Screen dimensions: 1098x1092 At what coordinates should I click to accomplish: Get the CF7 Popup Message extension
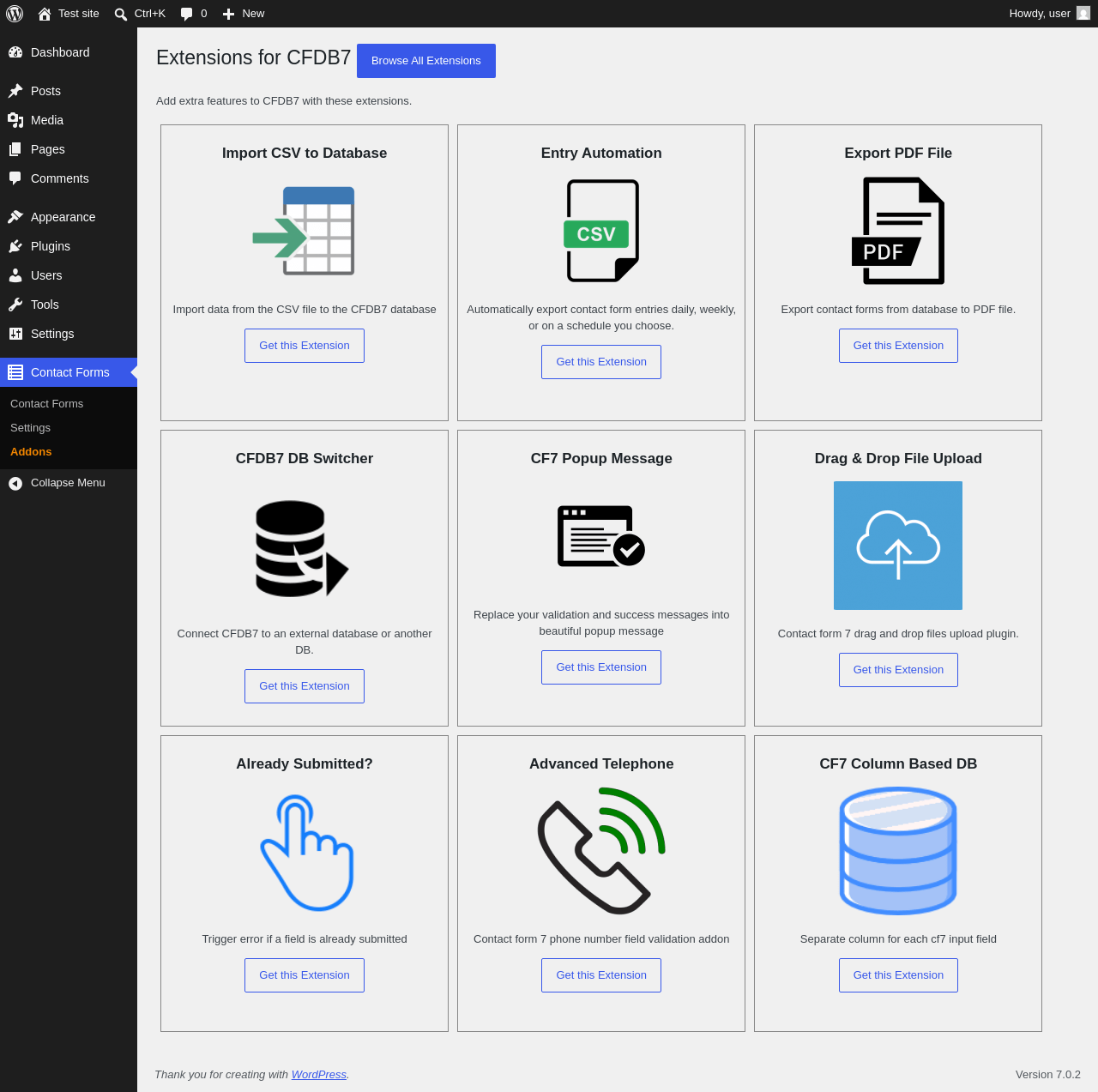point(601,667)
